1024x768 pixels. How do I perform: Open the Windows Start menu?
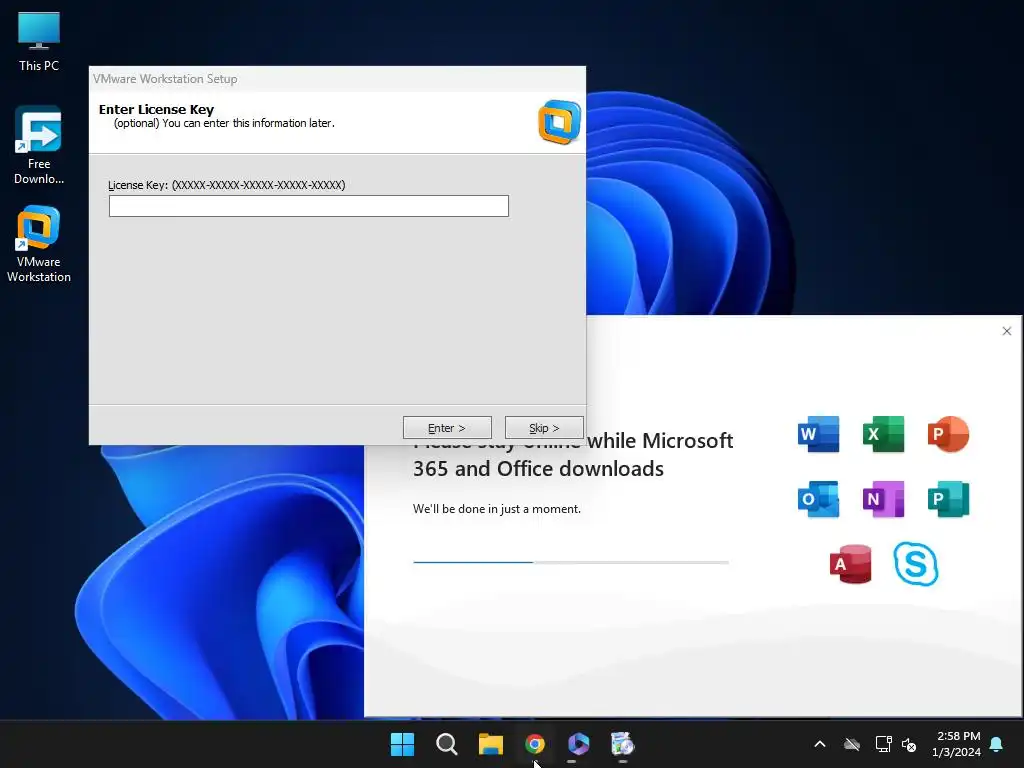[x=402, y=744]
